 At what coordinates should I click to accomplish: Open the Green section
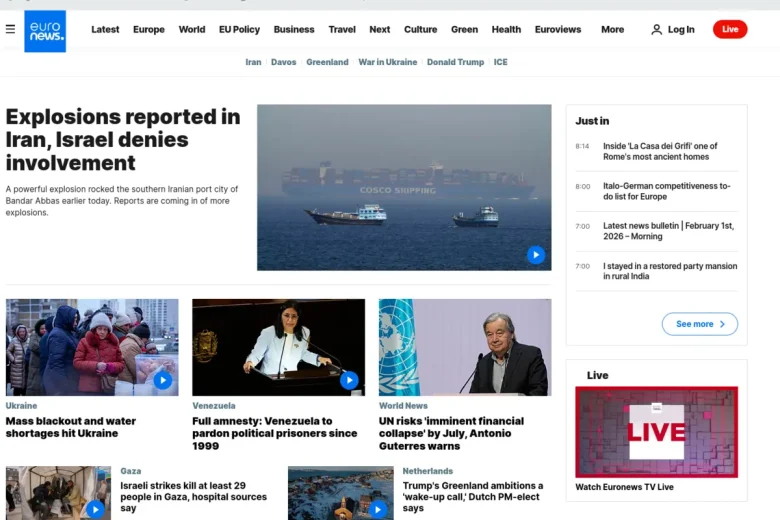tap(464, 29)
